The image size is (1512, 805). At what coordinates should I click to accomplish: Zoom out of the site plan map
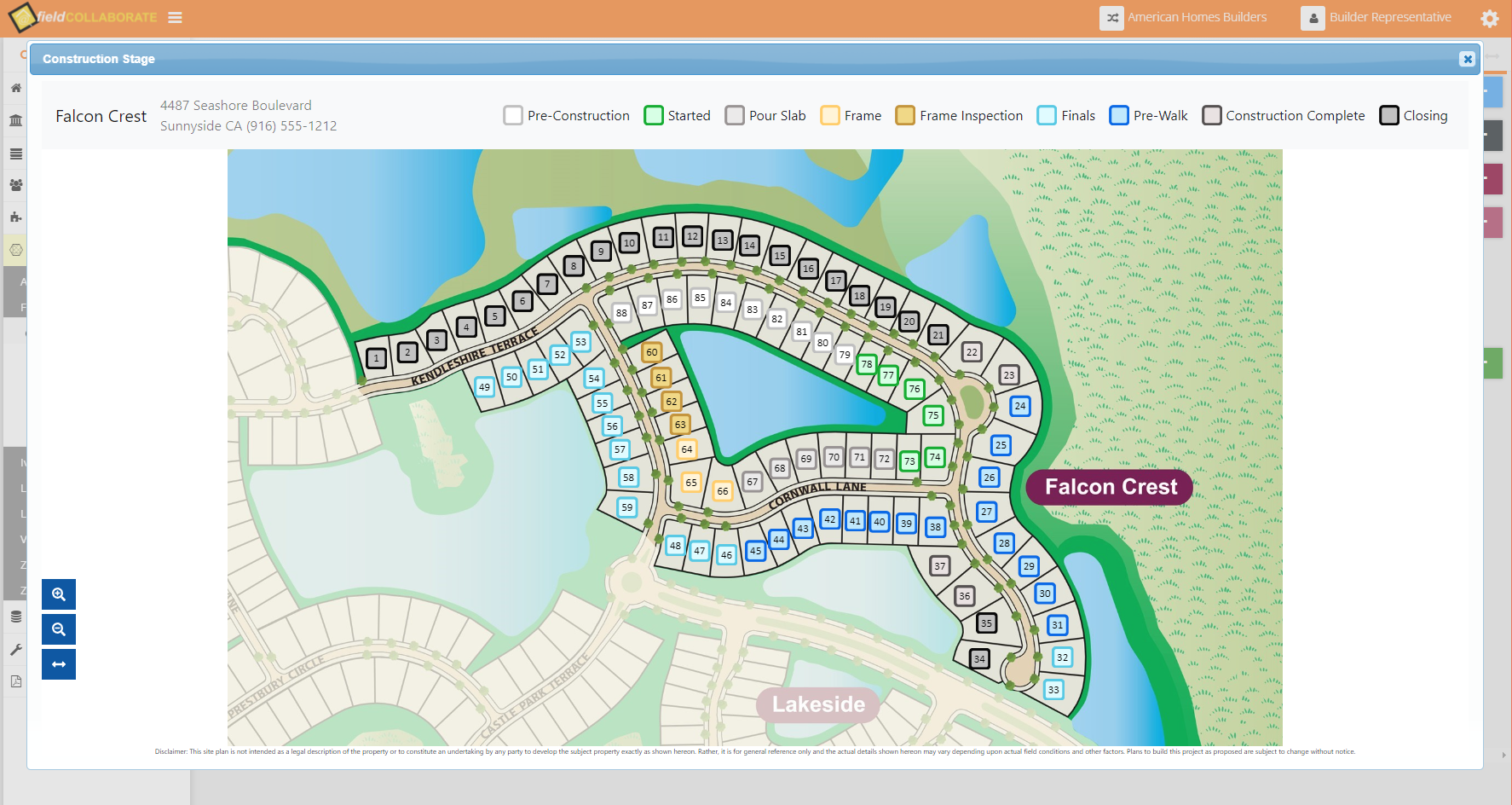58,629
